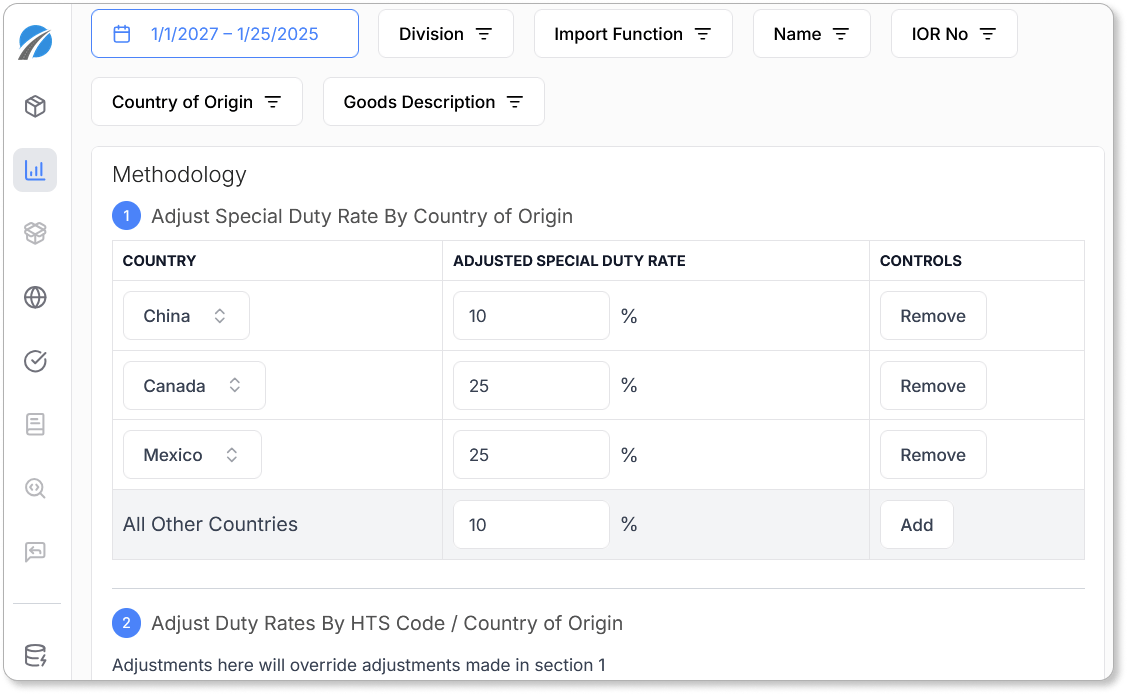The height and width of the screenshot is (694, 1127).
Task: Open the circled checkmark sidebar icon
Action: 35,361
